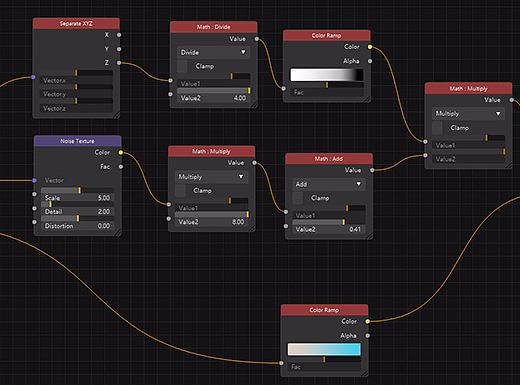Viewport: 520px width, 385px height.
Task: Select header of Math: Multiply node with Value2 8.00
Action: 212,151
